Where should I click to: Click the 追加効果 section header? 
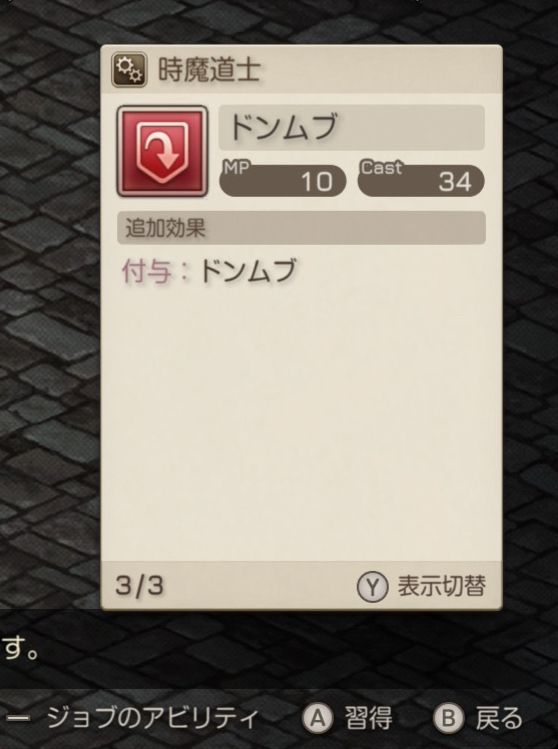pyautogui.click(x=301, y=228)
